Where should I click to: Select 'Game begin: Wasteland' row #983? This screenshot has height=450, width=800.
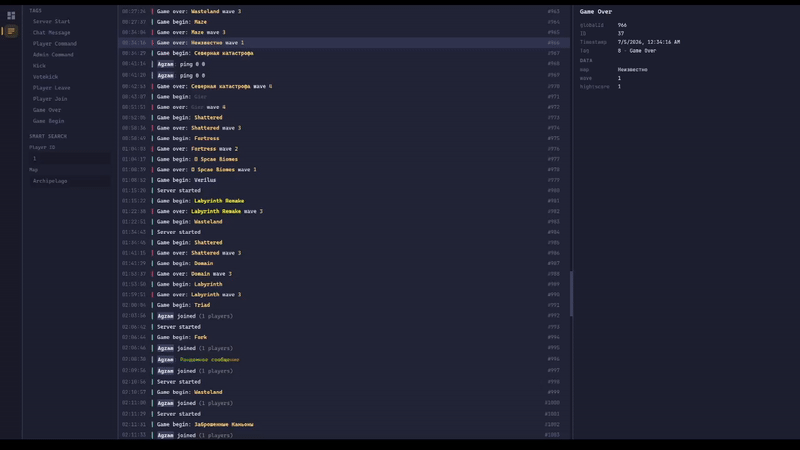[344, 222]
